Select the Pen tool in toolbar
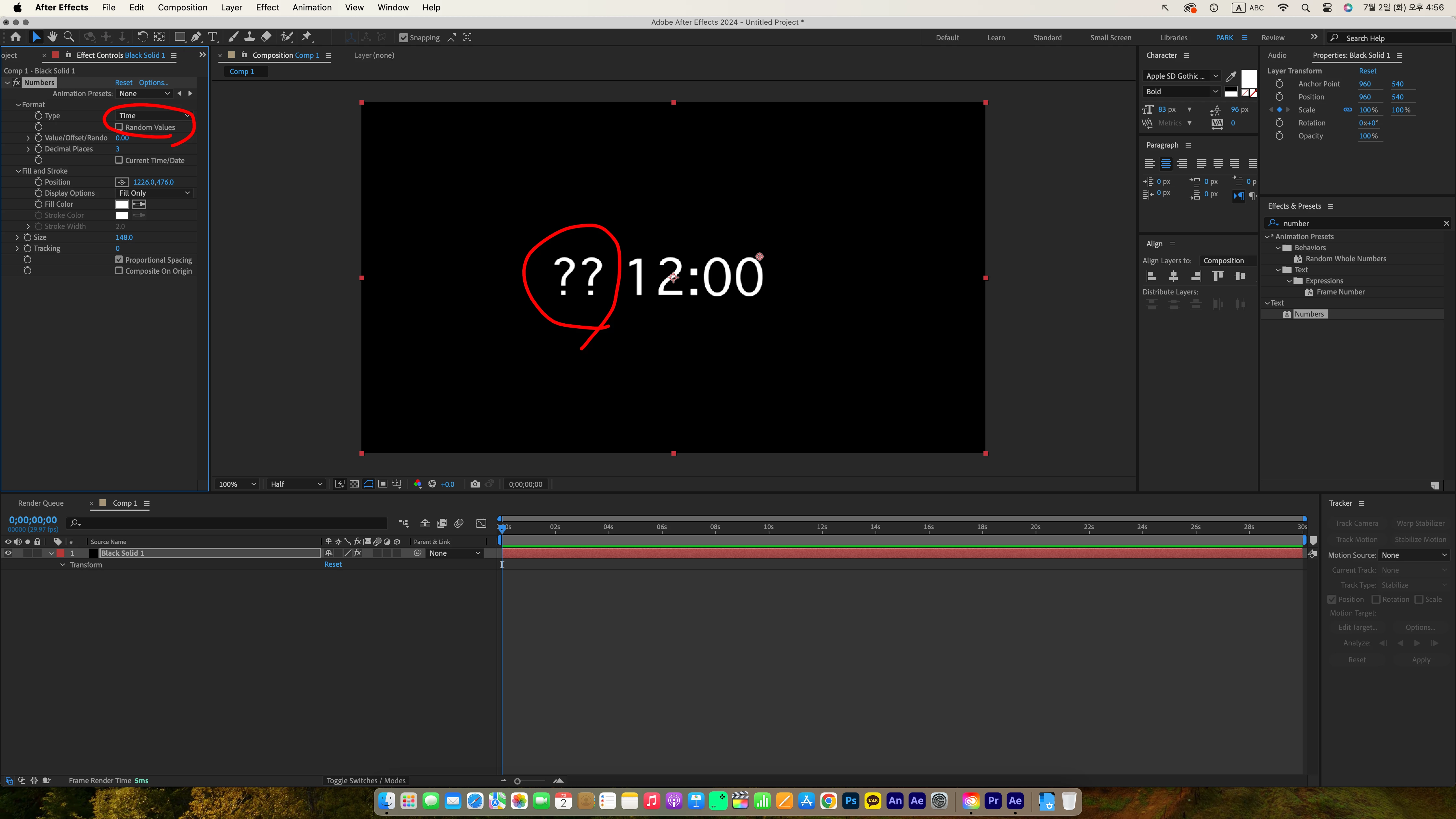 [x=196, y=37]
